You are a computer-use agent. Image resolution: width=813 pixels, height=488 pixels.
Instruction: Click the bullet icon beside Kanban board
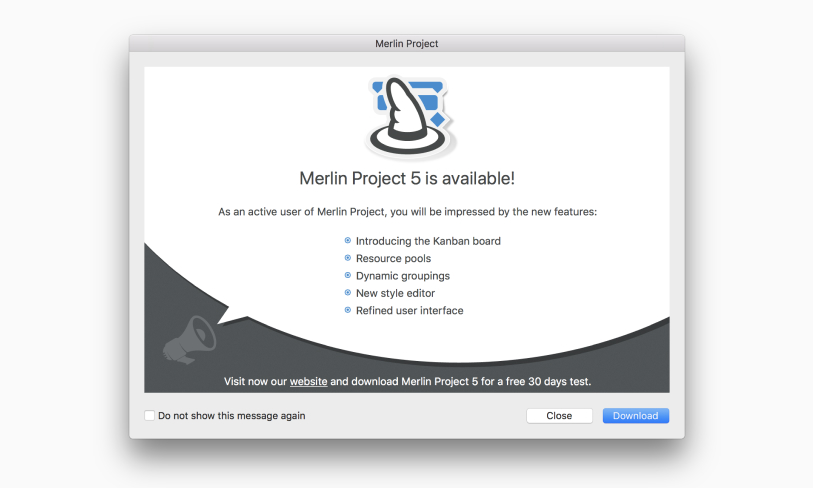[x=348, y=240]
